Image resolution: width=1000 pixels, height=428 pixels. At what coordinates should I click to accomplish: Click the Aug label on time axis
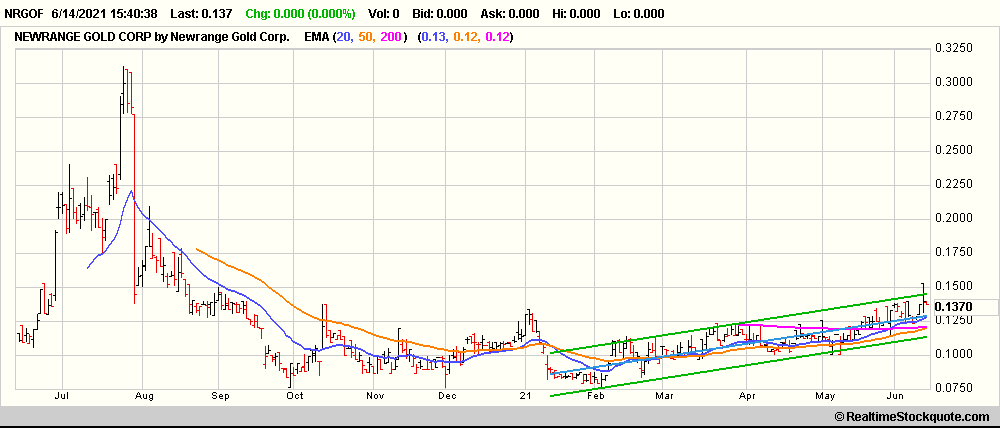point(145,397)
